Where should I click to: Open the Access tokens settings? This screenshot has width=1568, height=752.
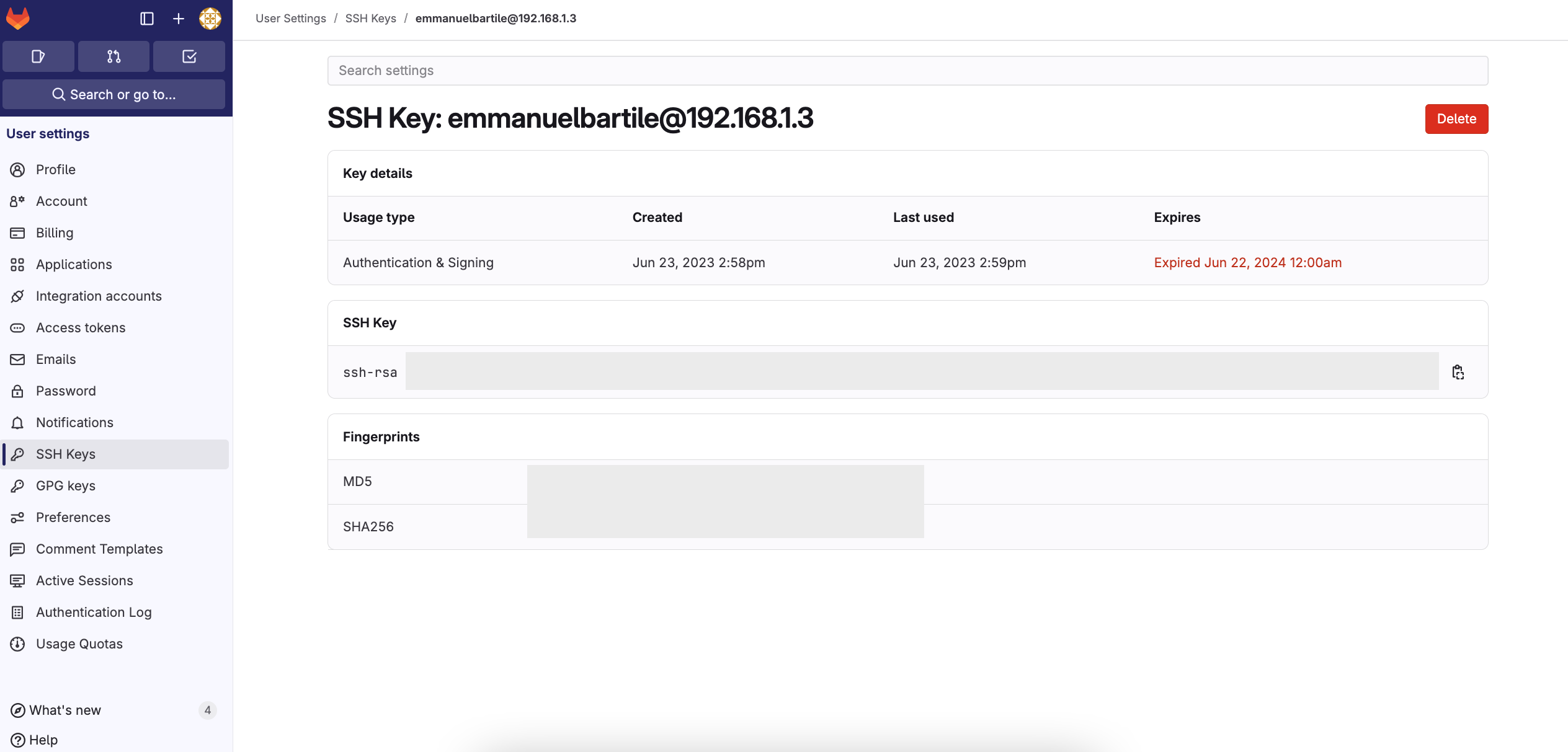[x=81, y=327]
